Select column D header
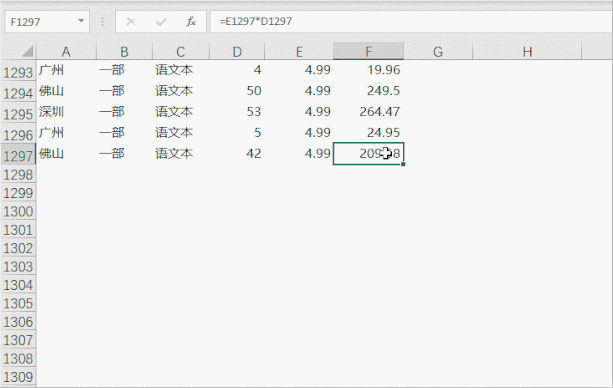The image size is (613, 388). coord(237,52)
